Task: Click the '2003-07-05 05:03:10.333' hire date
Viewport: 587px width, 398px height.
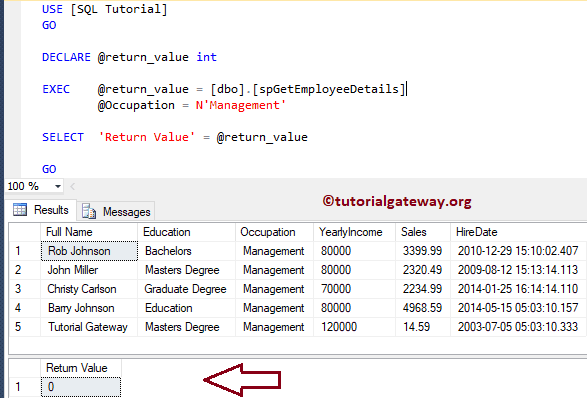Action: (x=518, y=327)
